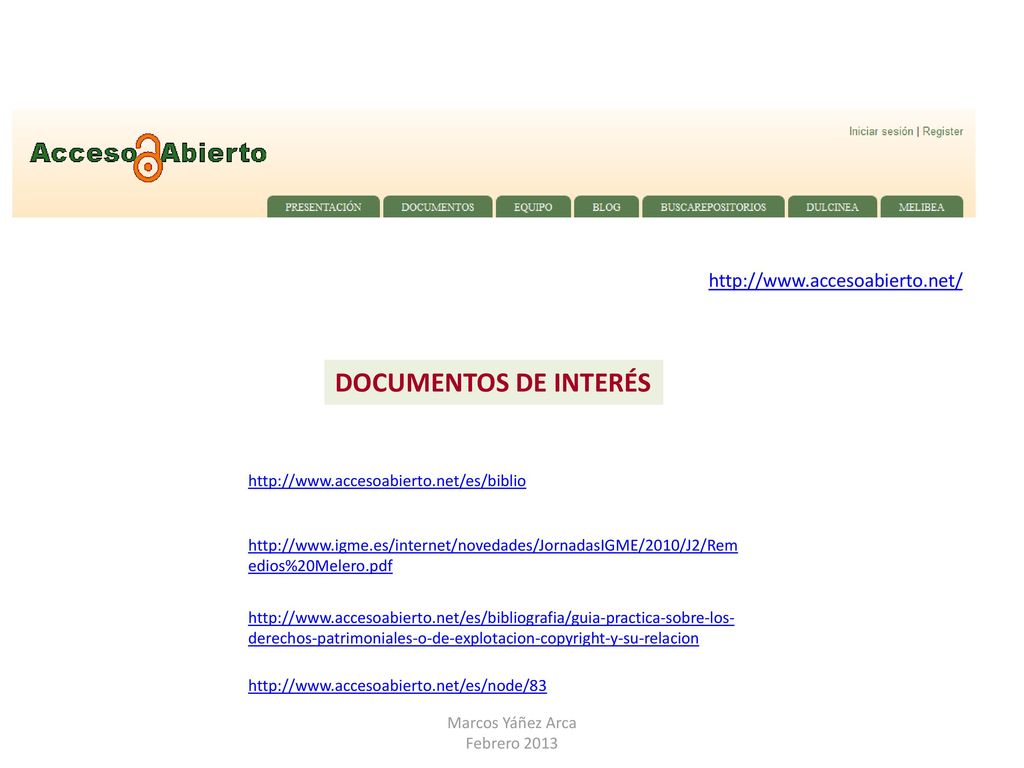Select the BUSCAREPOSITORIOS tab
Viewport: 1024px width, 768px height.
coord(713,207)
